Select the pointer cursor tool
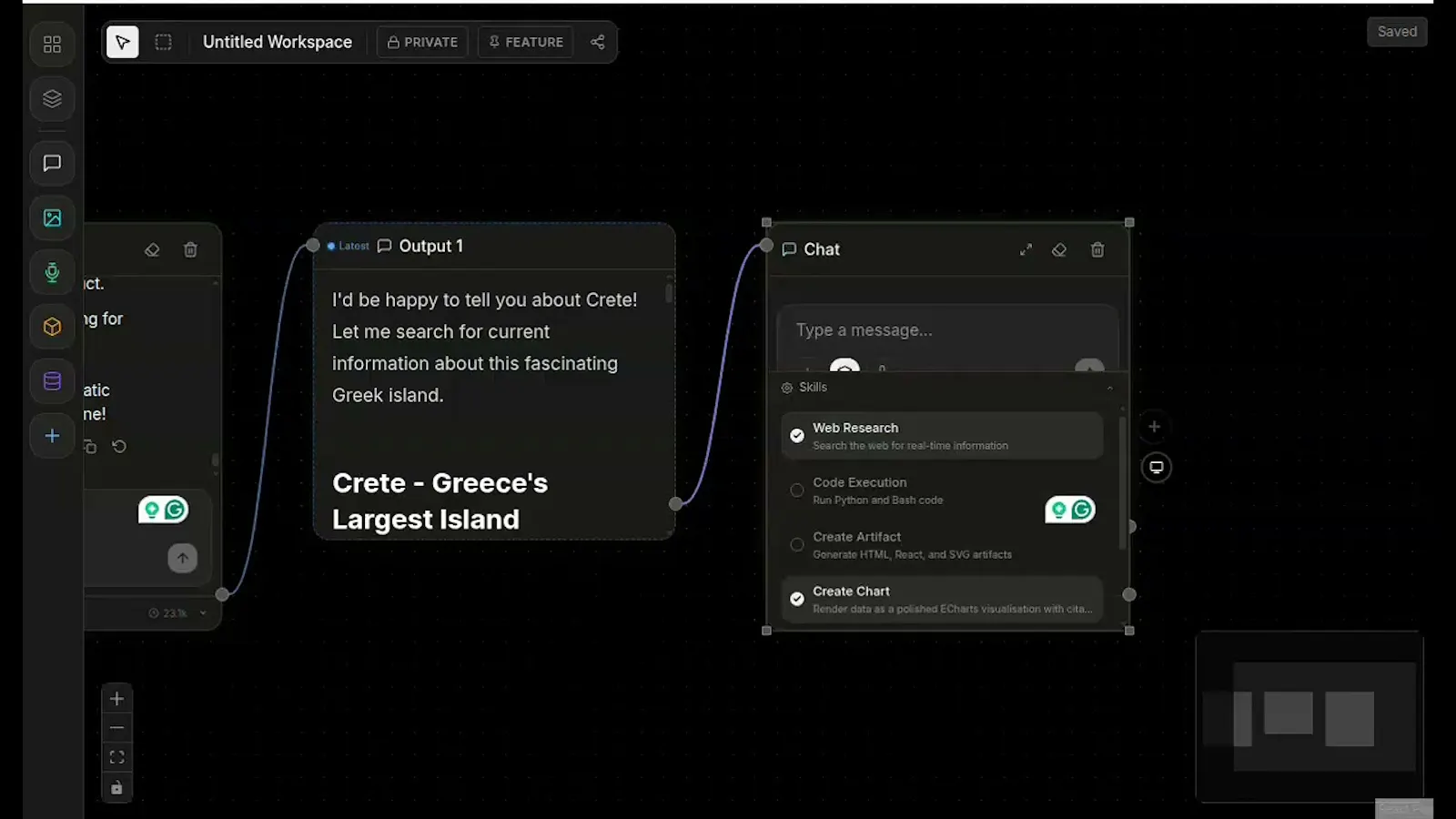This screenshot has height=819, width=1456. click(x=123, y=42)
